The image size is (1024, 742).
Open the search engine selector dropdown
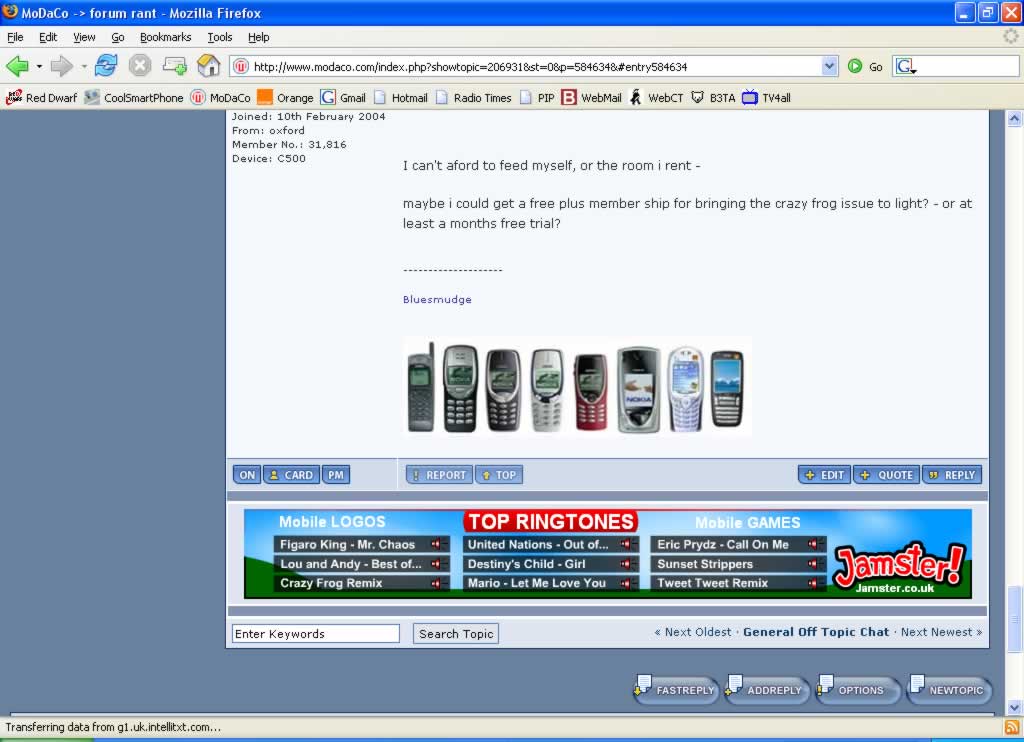pos(906,66)
